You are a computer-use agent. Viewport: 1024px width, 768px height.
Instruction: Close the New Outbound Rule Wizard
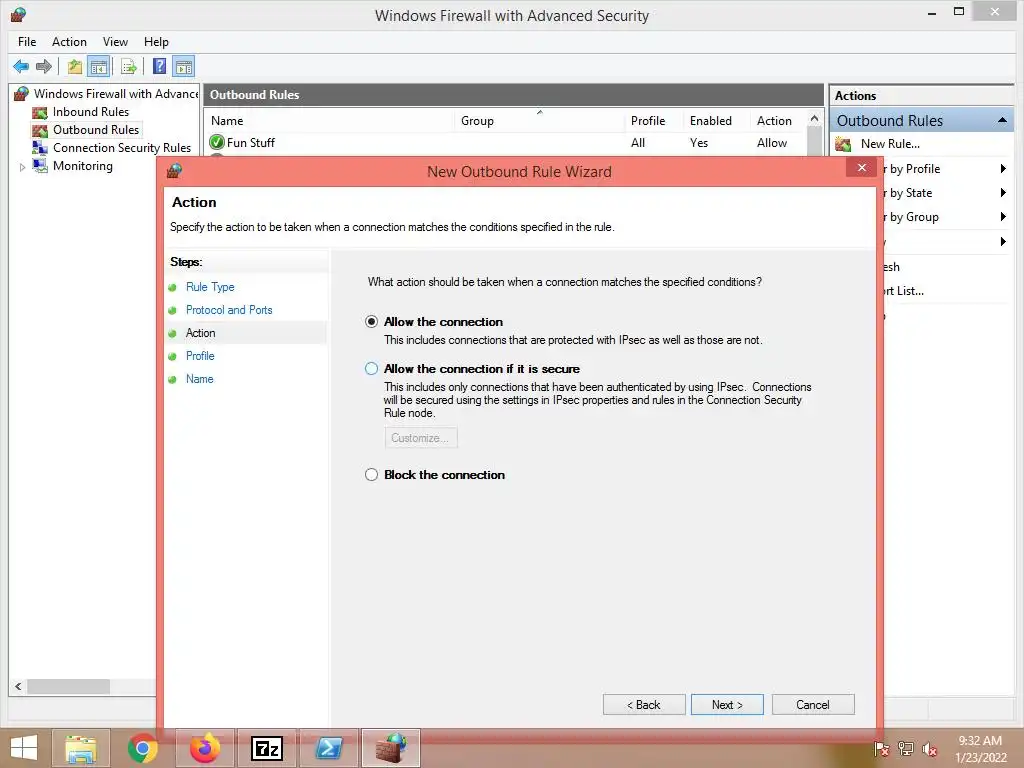click(862, 168)
